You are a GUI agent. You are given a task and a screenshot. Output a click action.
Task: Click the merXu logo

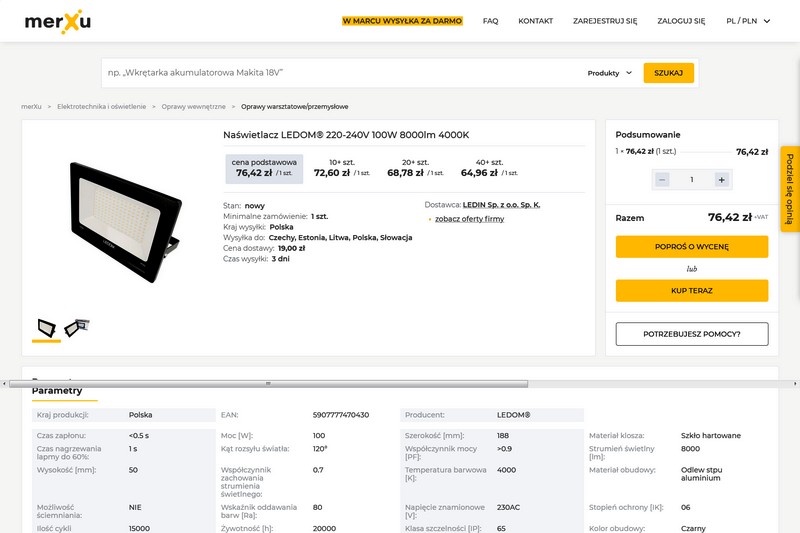(58, 21)
